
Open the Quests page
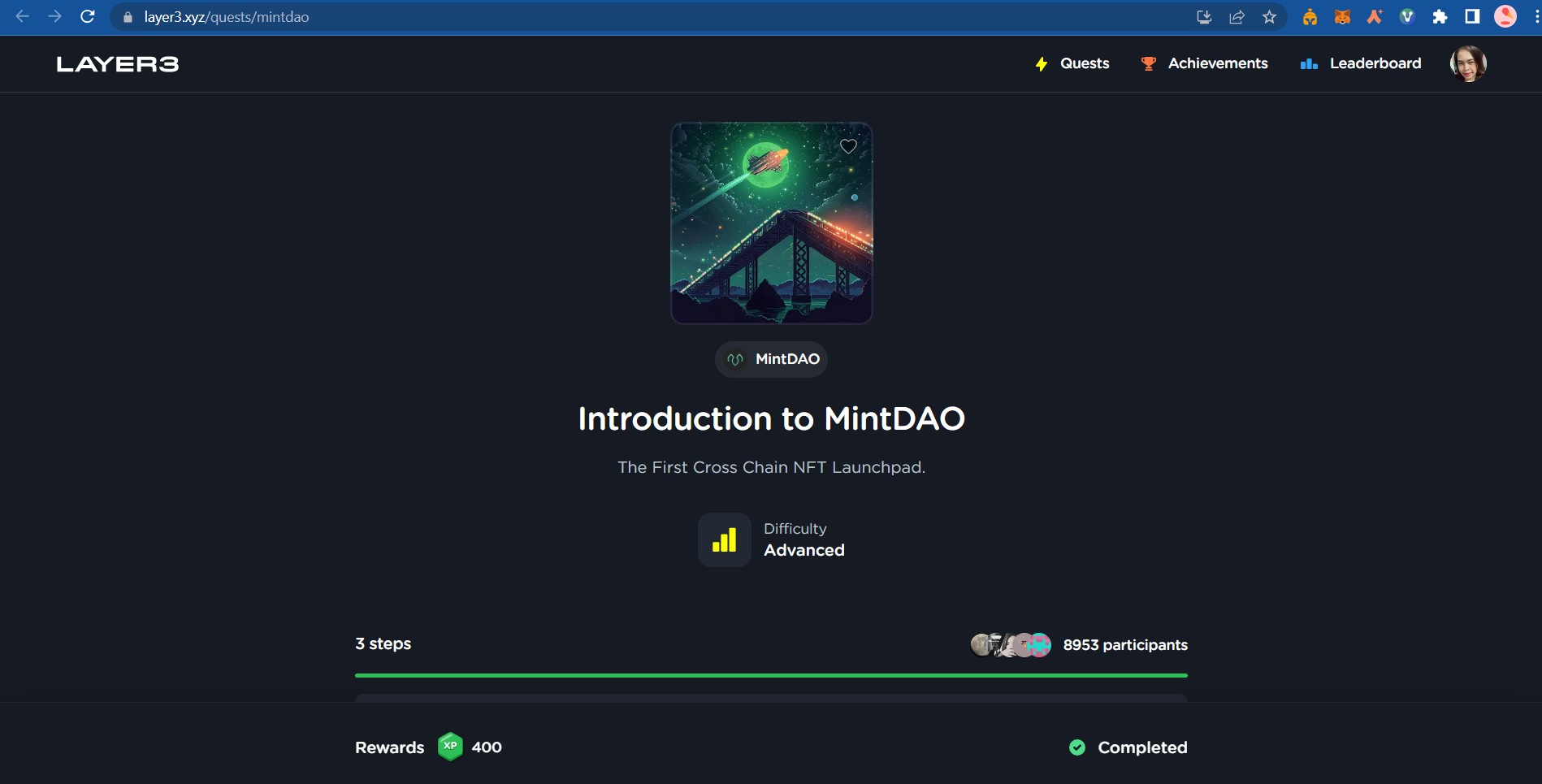point(1085,63)
